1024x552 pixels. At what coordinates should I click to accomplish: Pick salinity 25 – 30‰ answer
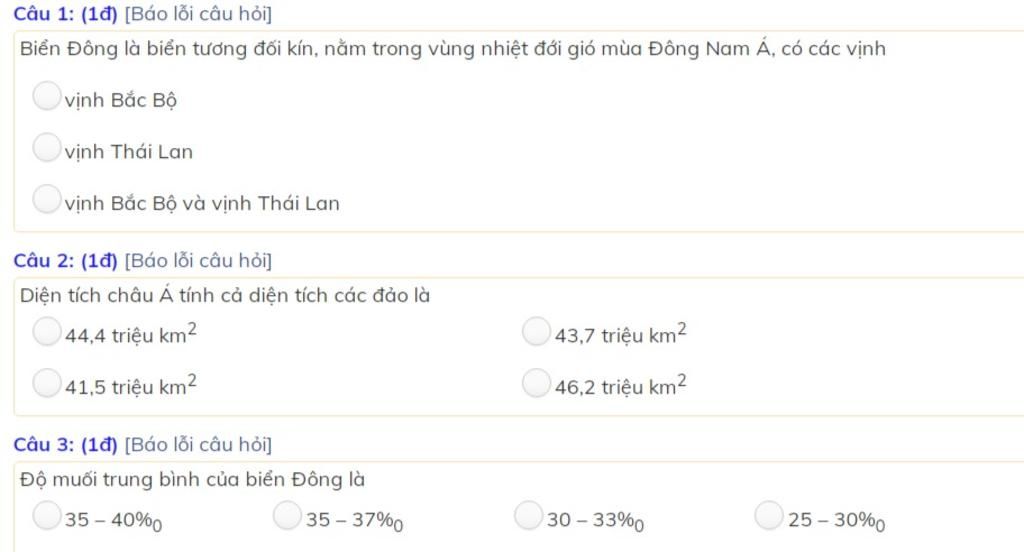[x=769, y=515]
